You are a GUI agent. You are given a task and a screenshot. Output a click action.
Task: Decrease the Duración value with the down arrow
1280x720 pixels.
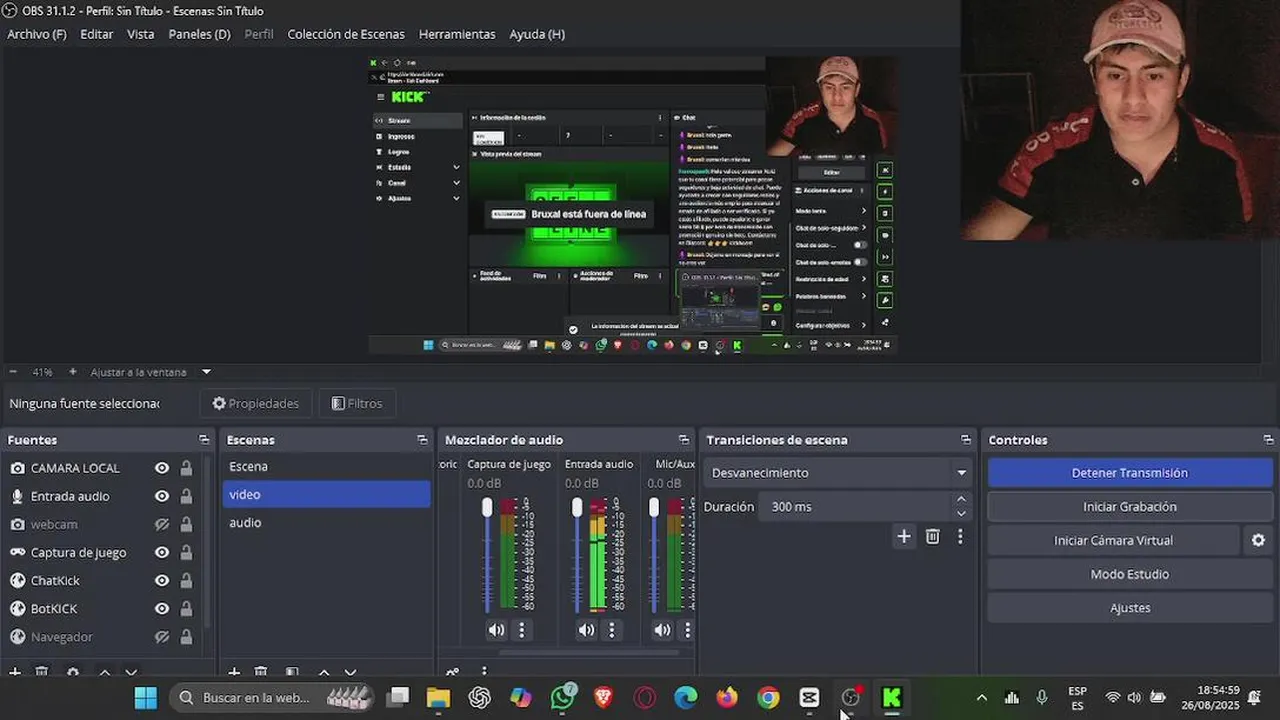click(x=961, y=514)
